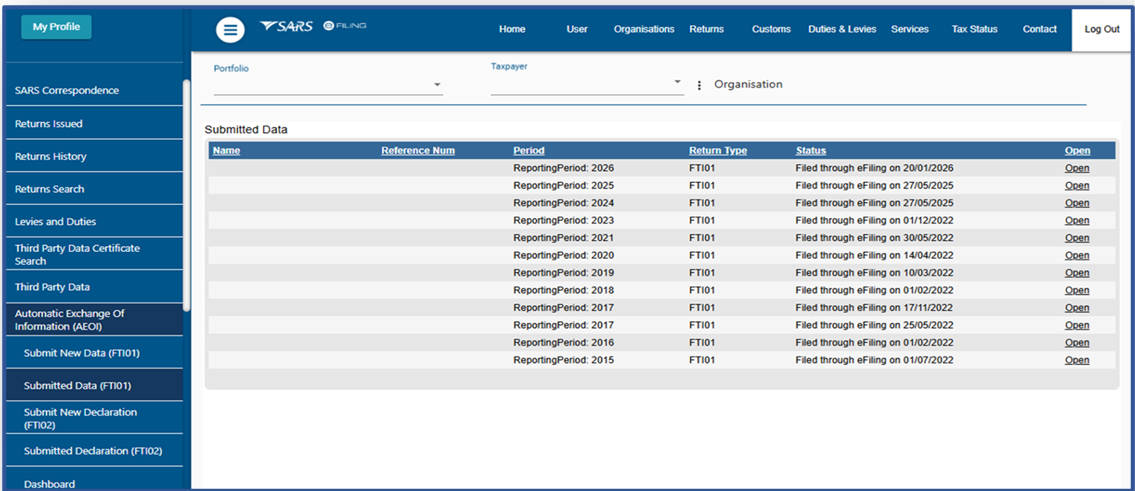
Task: Open the three-dot options beside Organisation
Action: [x=699, y=85]
